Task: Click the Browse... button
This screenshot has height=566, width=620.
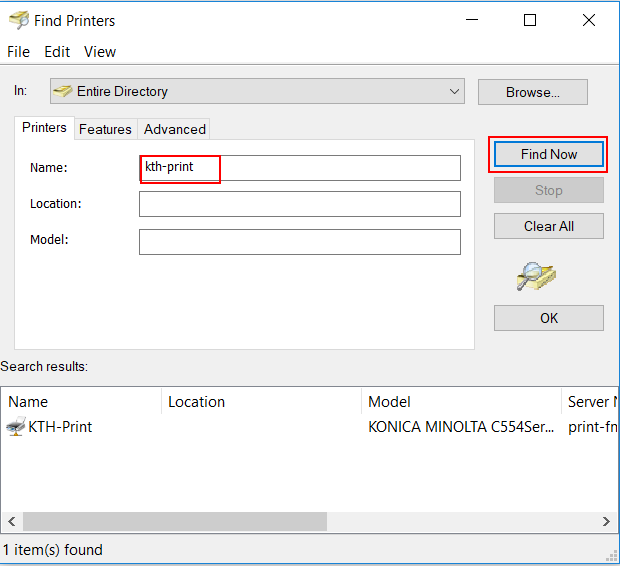Action: [533, 92]
